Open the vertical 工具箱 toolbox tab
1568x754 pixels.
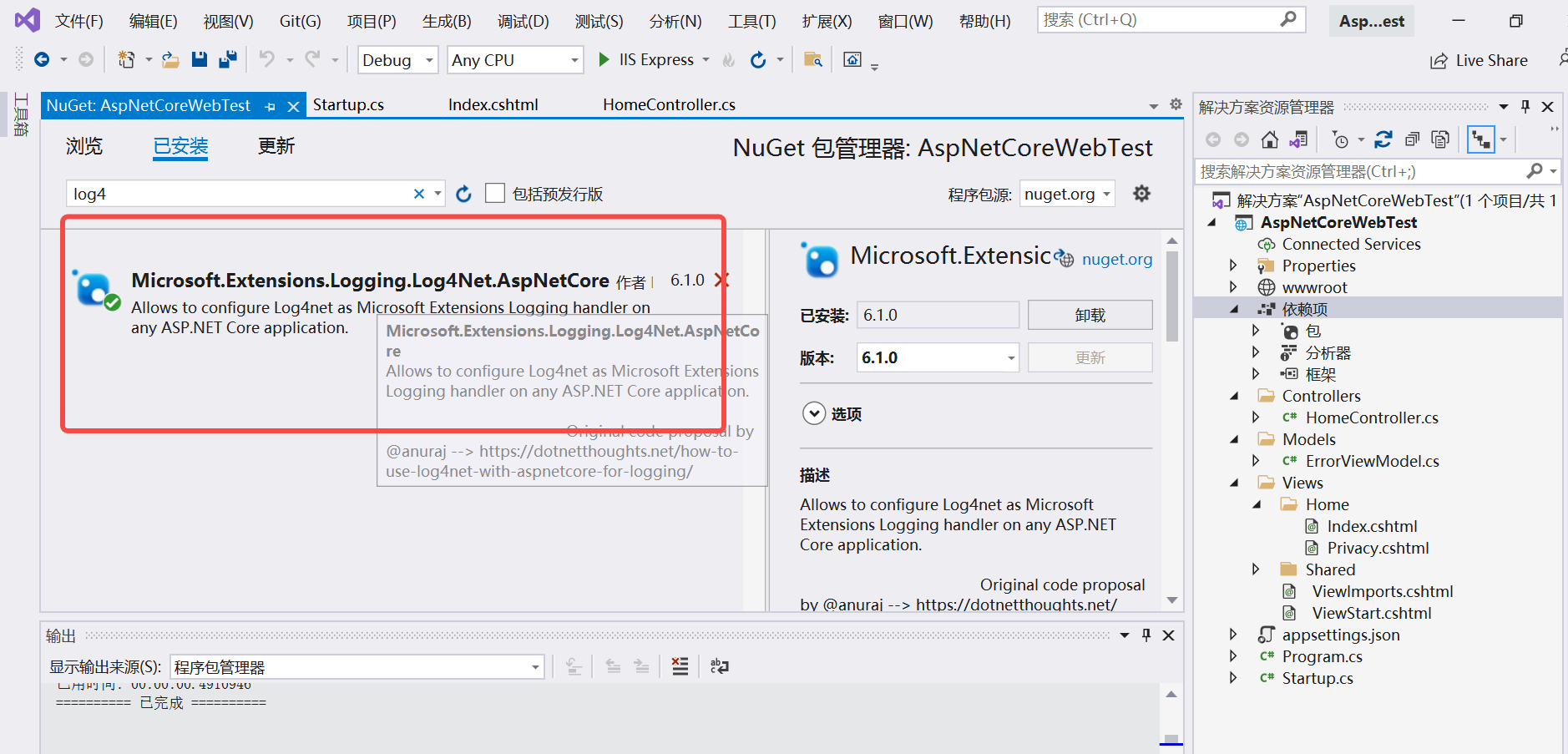point(22,114)
